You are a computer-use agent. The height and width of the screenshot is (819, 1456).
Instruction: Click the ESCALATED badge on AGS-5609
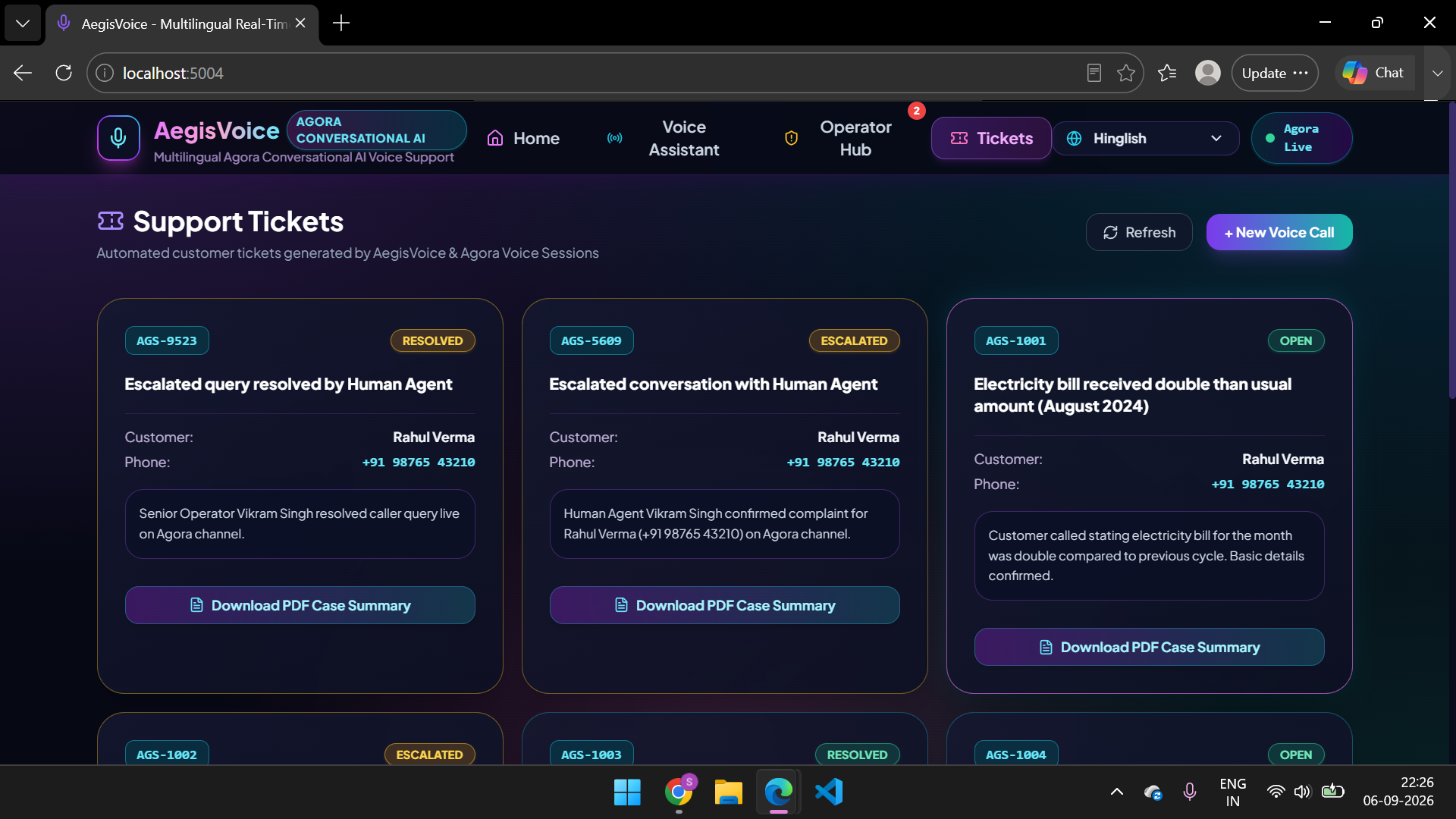click(x=854, y=340)
